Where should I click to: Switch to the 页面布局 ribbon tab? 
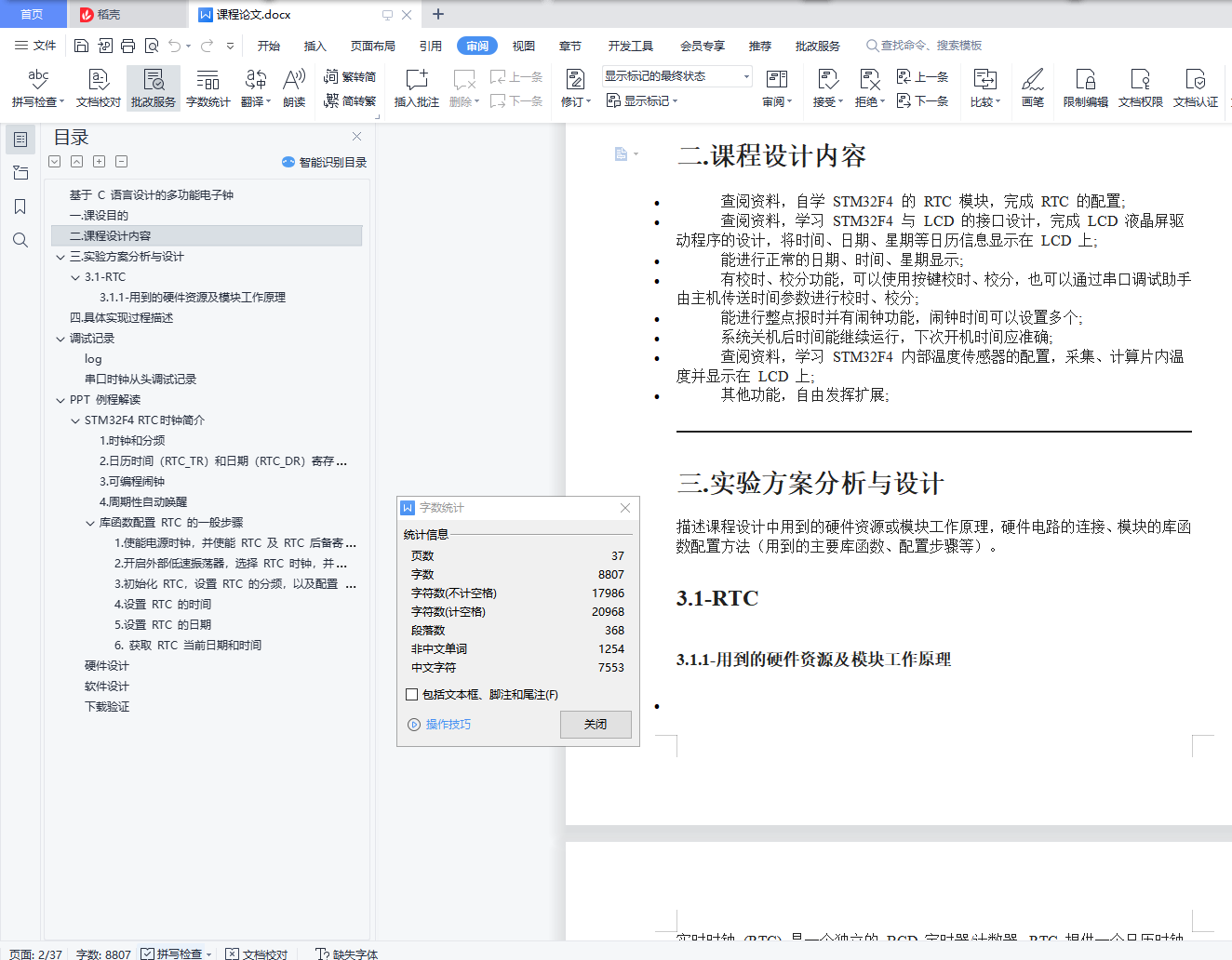coord(373,46)
